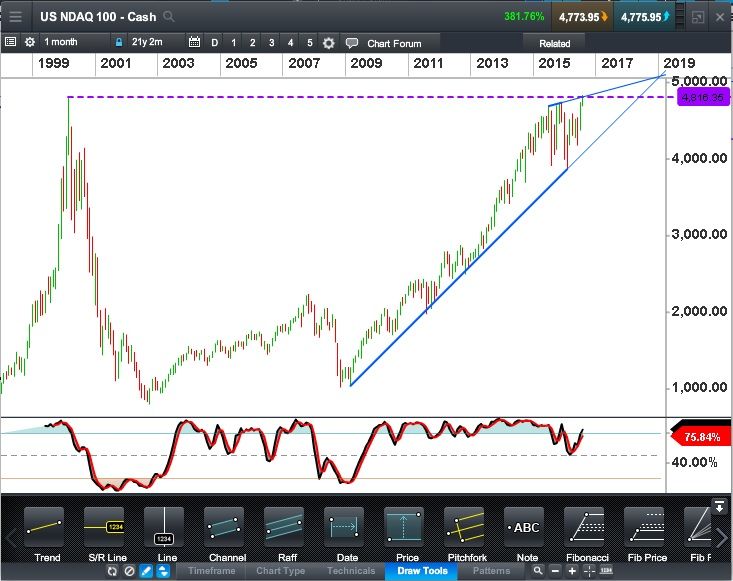The height and width of the screenshot is (581, 733).
Task: Select the Fib Price tool
Action: tap(644, 527)
